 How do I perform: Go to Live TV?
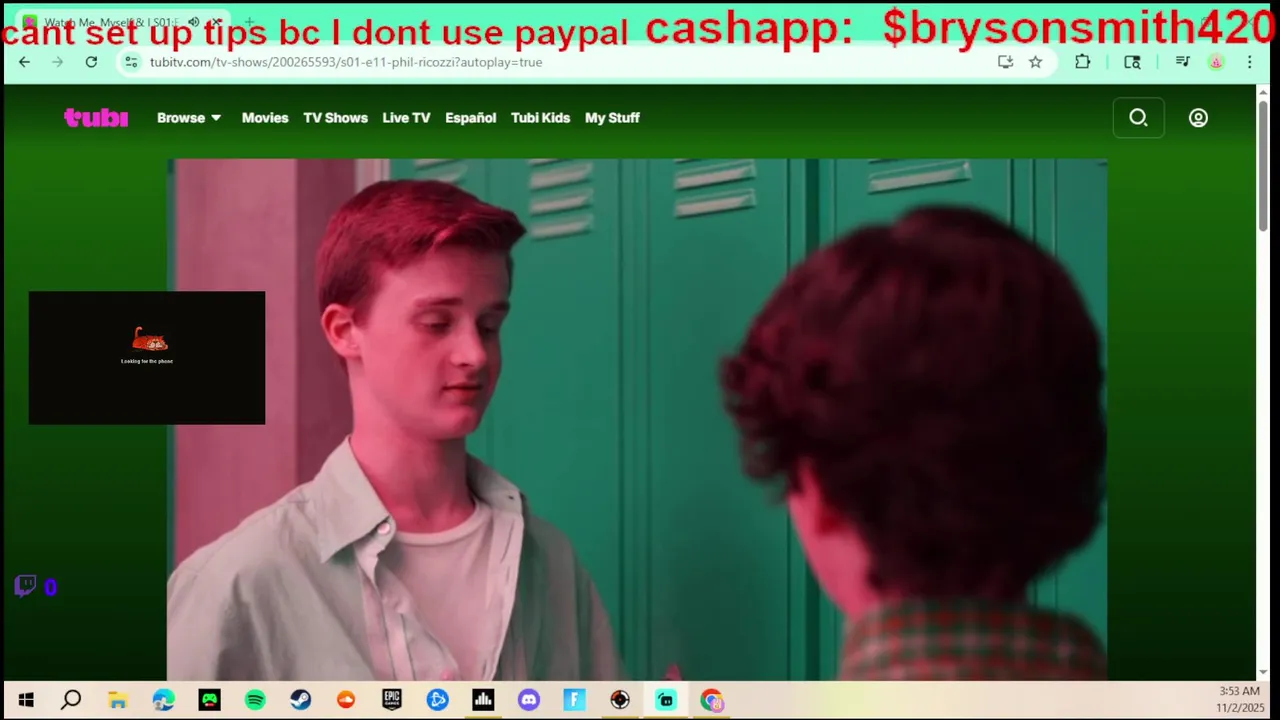[x=406, y=118]
